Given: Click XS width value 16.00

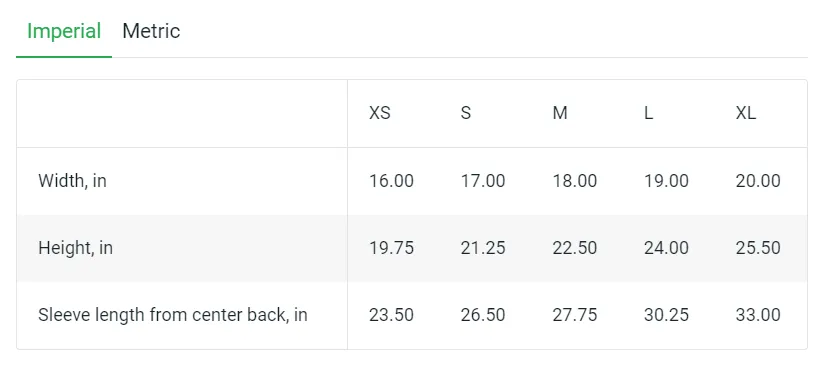Looking at the screenshot, I should (391, 181).
